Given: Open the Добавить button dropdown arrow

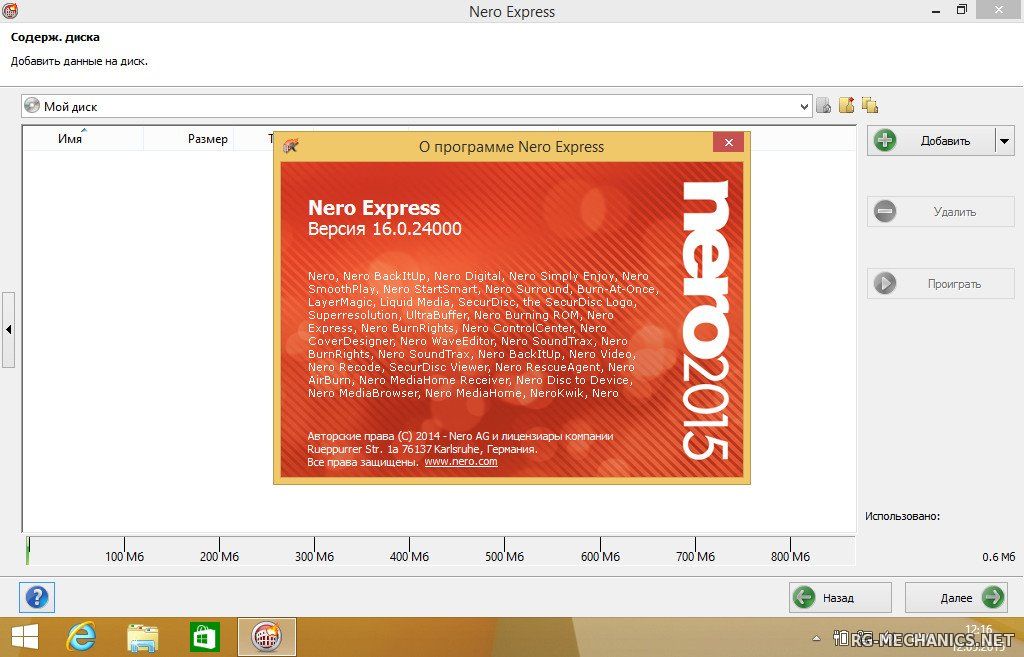Looking at the screenshot, I should [1004, 140].
